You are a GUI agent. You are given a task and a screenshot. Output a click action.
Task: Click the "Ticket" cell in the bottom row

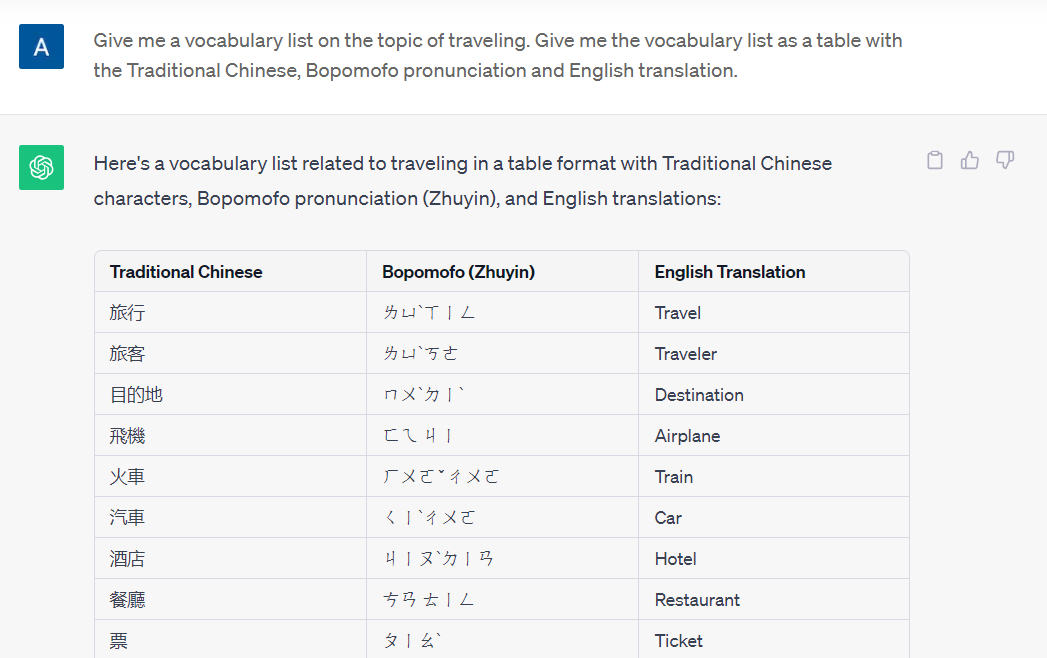click(x=679, y=640)
